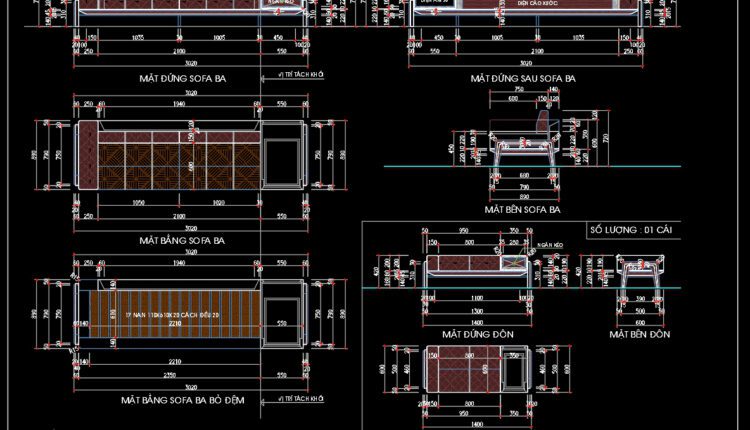Image resolution: width=750 pixels, height=430 pixels.
Task: Click the diamond-patterned cushion area in the sofa plan
Action: pos(179,165)
